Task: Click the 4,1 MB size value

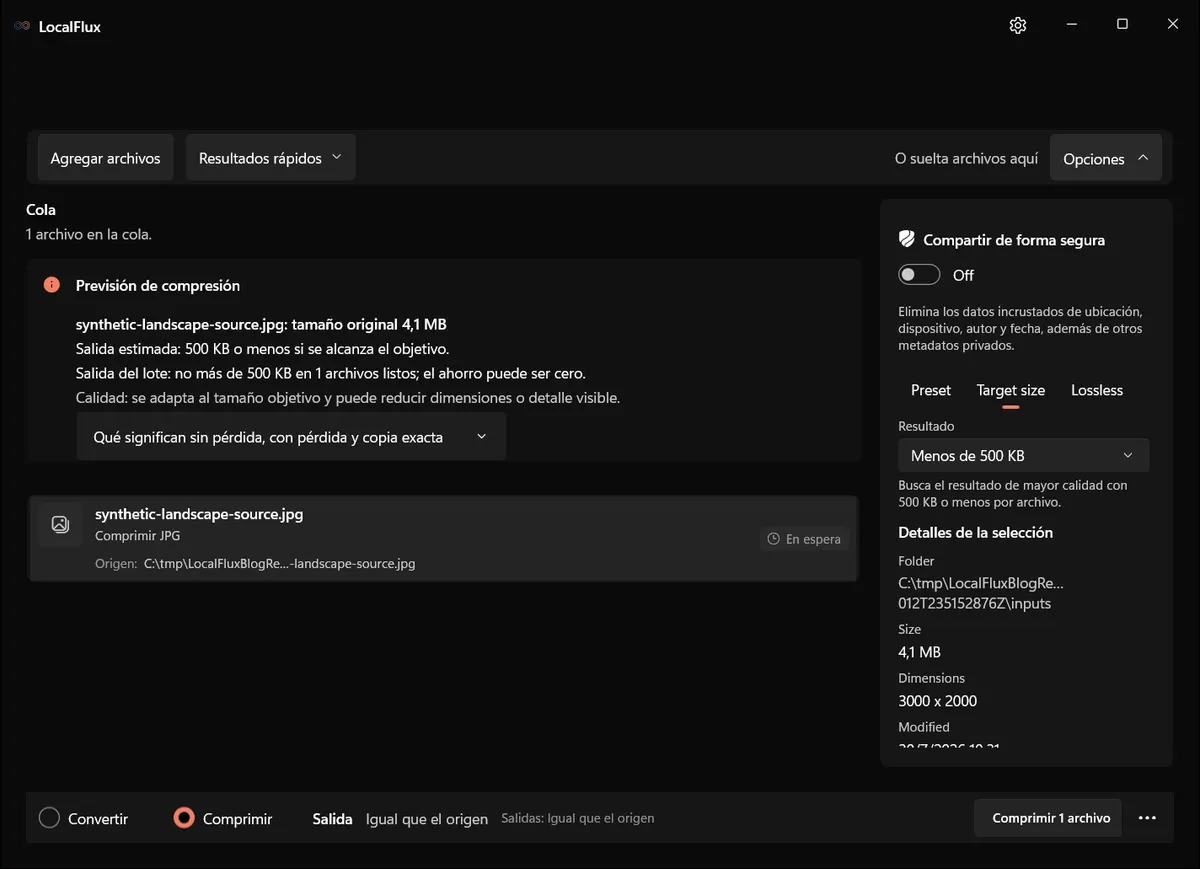Action: pos(919,652)
